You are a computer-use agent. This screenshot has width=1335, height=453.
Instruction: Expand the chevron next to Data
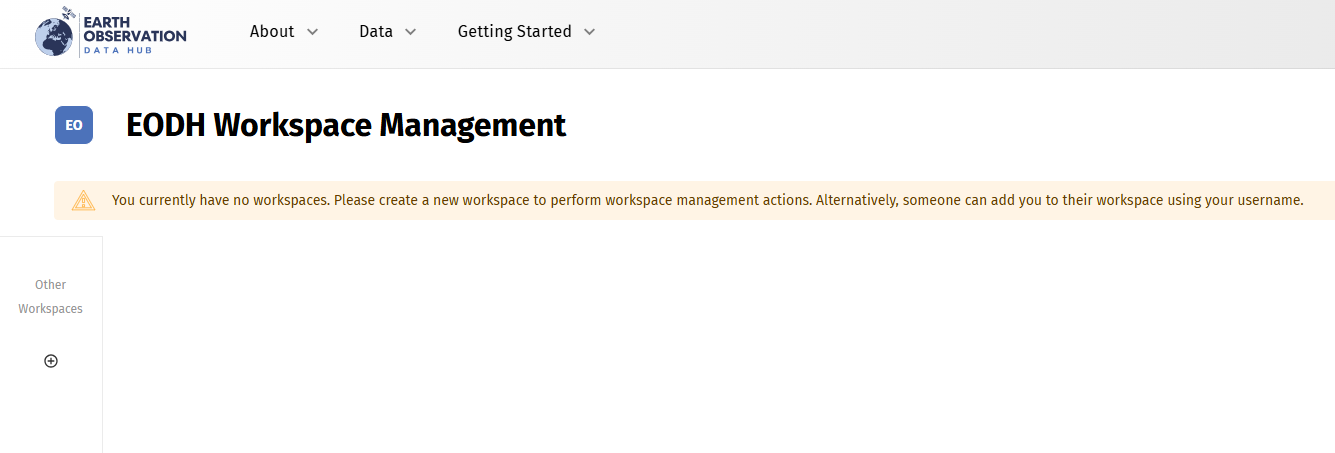[x=410, y=32]
